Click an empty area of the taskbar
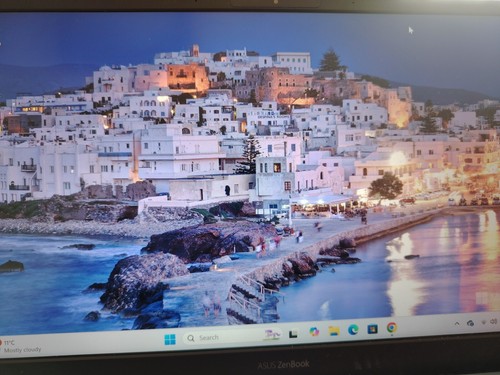Viewport: 500px width, 375px height. tap(100, 343)
